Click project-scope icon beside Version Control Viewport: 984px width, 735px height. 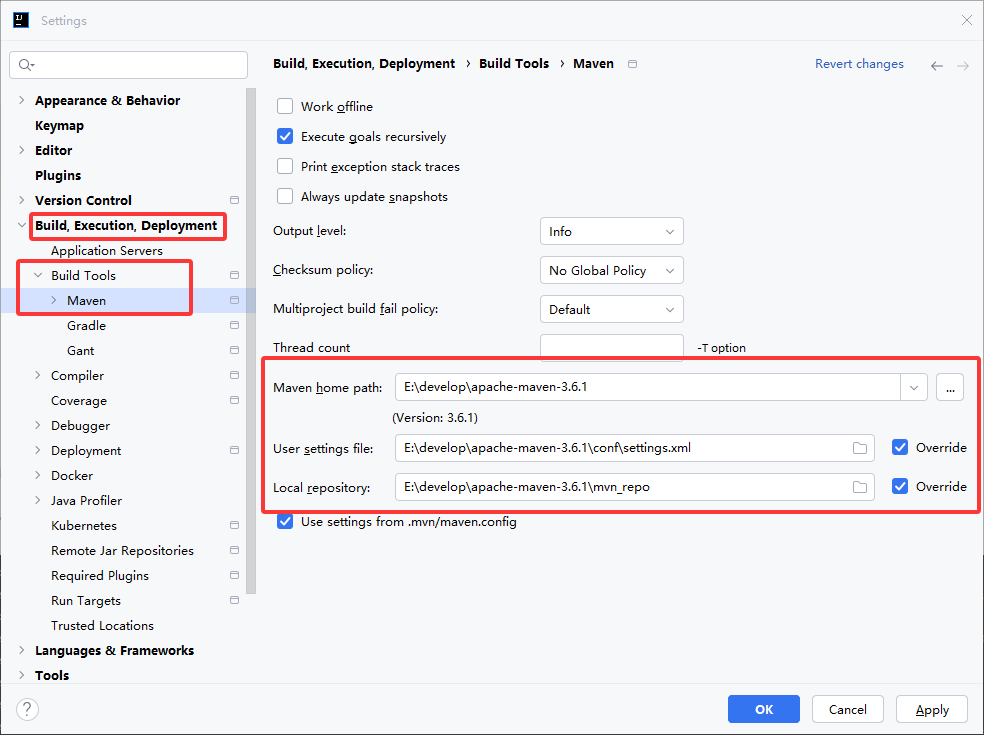click(235, 200)
